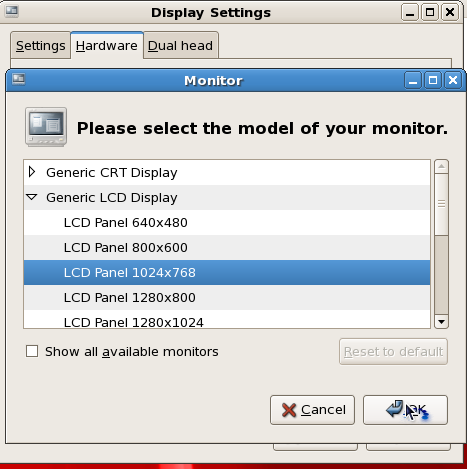467x469 pixels.
Task: Switch to the Settings tab
Action: click(x=41, y=46)
